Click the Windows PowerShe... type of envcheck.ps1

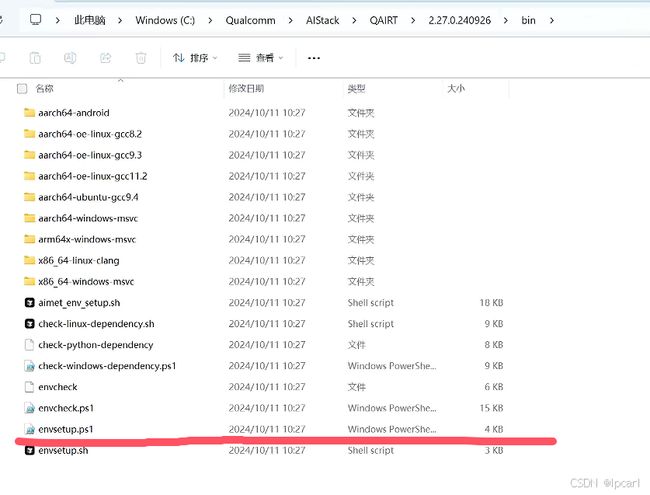tap(392, 408)
